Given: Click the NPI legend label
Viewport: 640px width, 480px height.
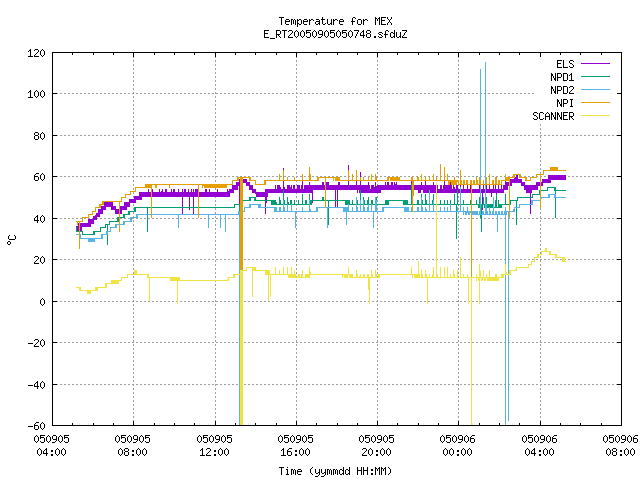Looking at the screenshot, I should point(565,103).
